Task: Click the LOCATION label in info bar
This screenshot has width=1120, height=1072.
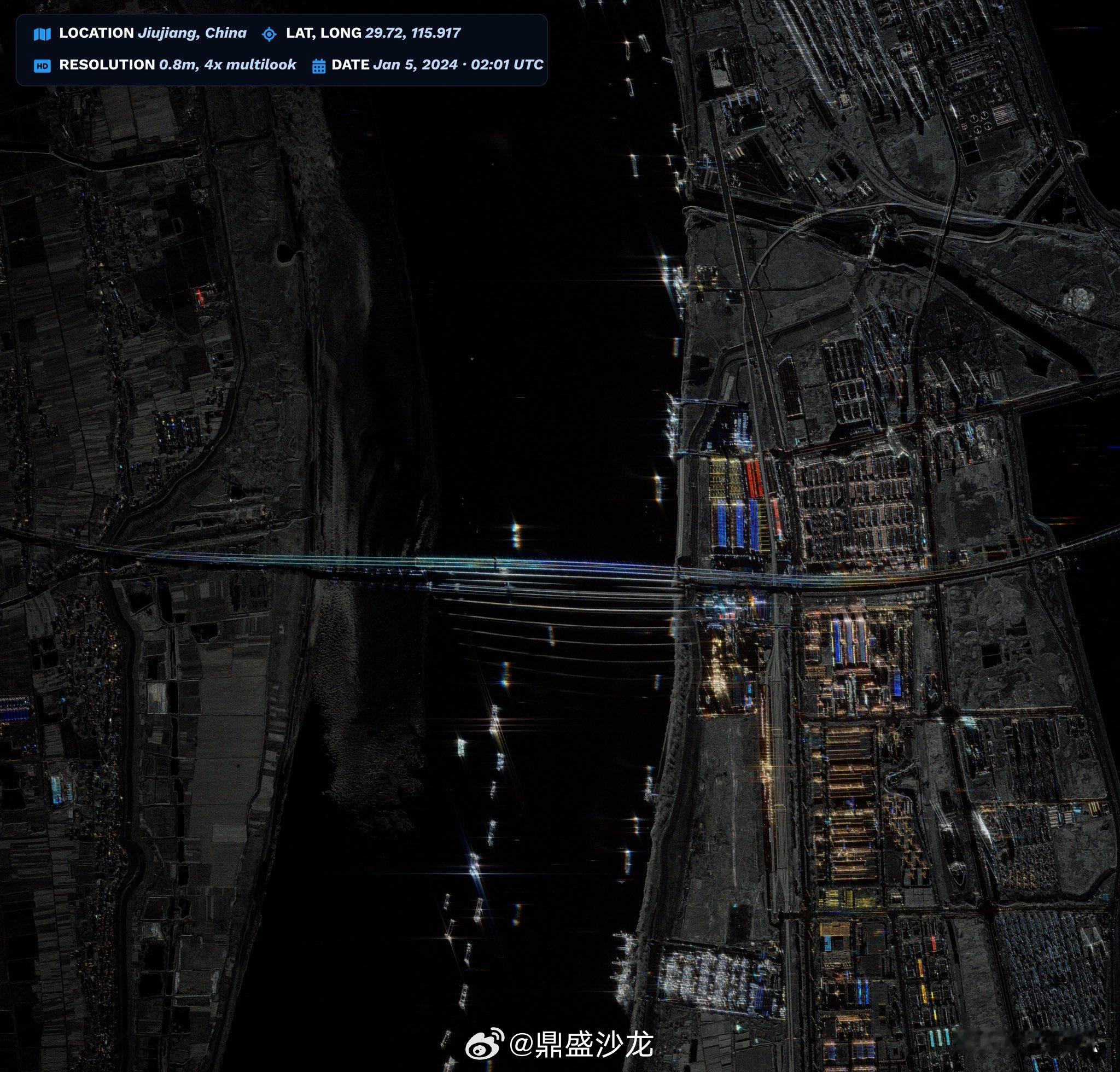Action: [97, 33]
